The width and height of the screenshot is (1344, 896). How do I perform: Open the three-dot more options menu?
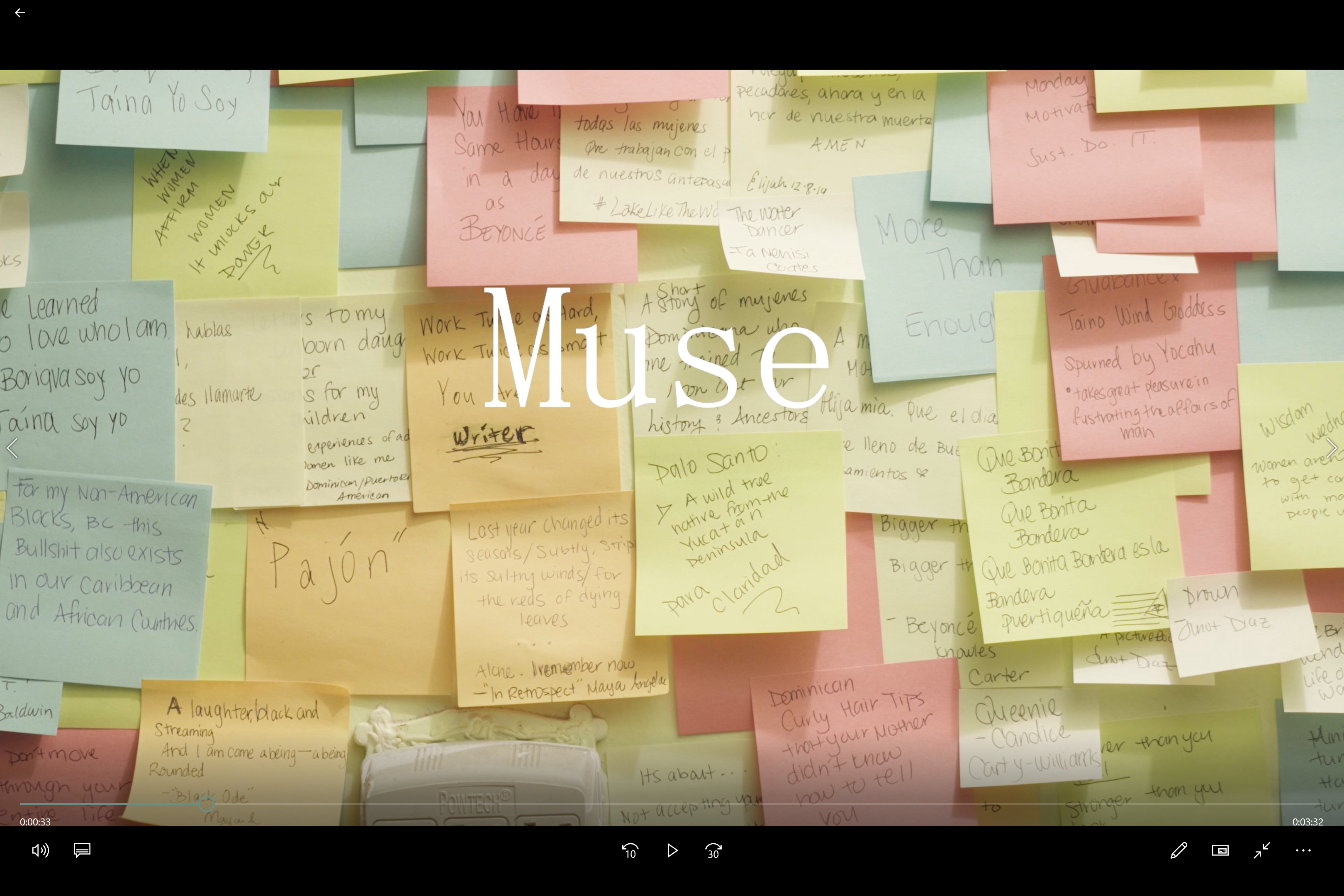pyautogui.click(x=1303, y=850)
